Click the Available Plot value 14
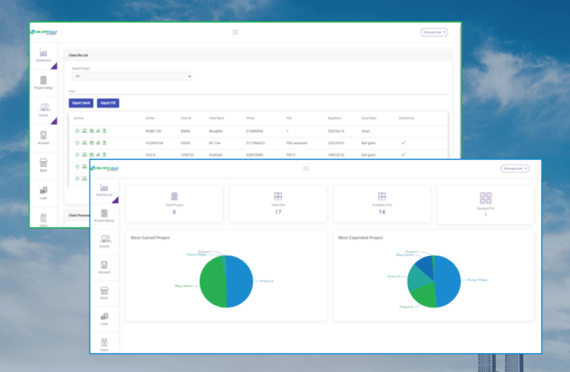This screenshot has height=372, width=570. click(x=382, y=212)
